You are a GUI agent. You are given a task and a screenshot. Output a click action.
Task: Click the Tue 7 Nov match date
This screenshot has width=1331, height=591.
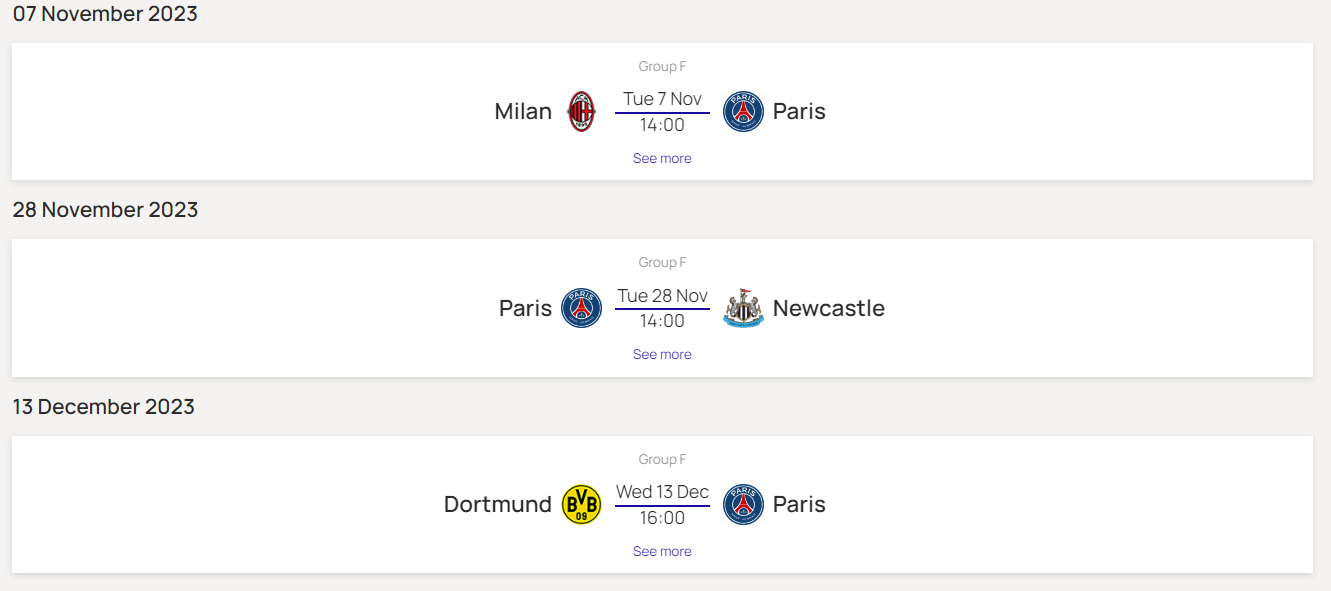coord(662,99)
